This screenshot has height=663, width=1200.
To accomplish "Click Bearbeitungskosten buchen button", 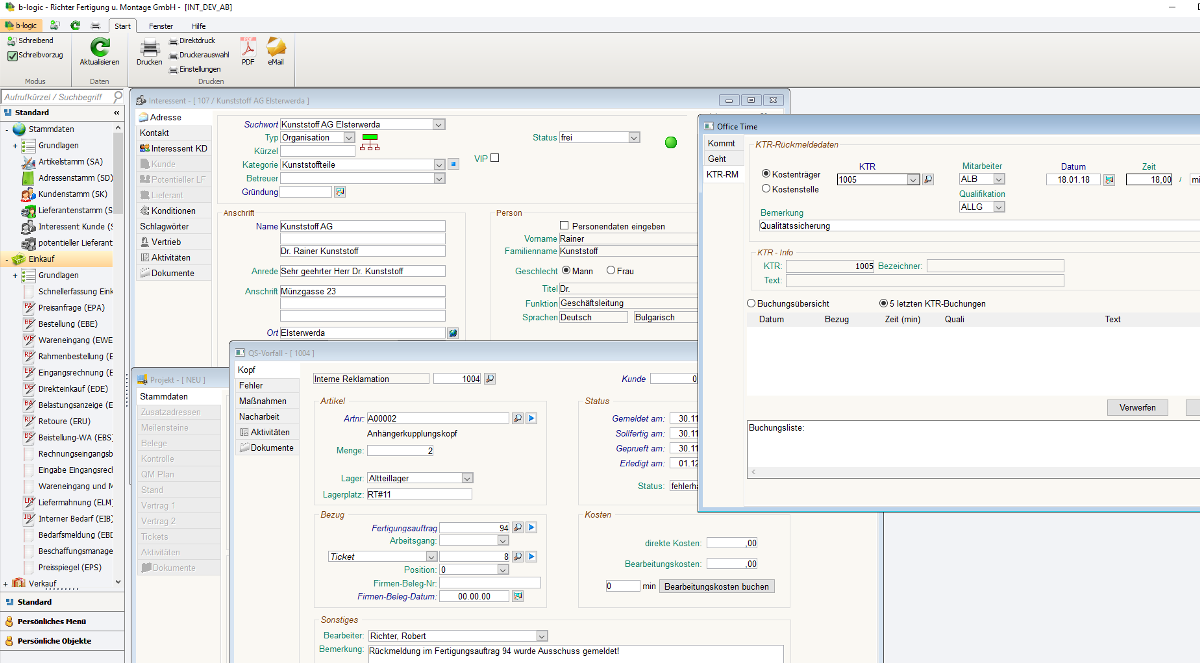I will point(716,586).
